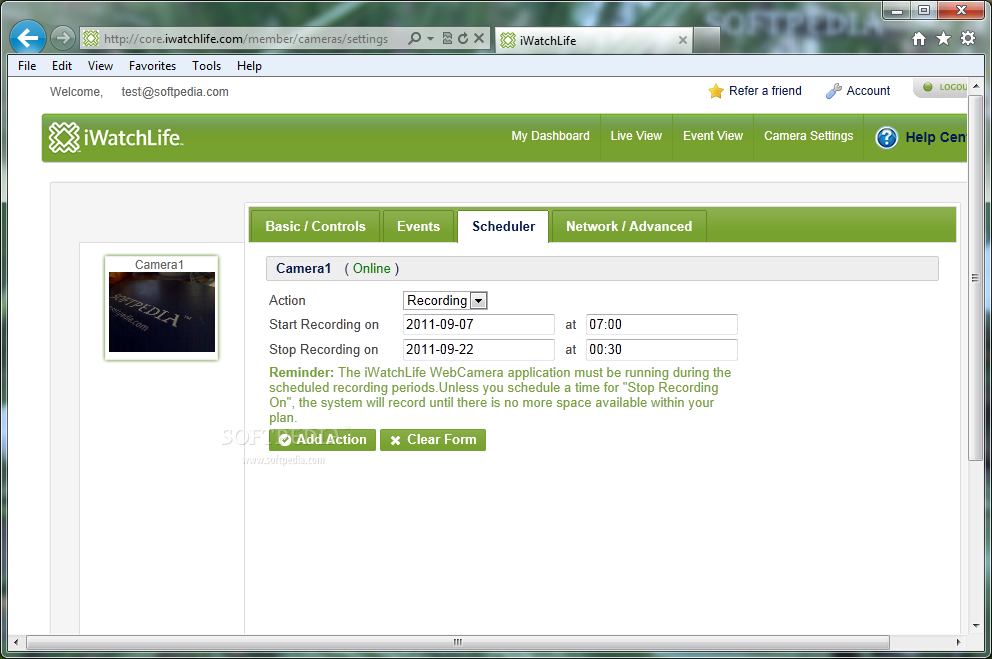Select the iWatchLife browser tab
This screenshot has height=659, width=992.
point(594,40)
